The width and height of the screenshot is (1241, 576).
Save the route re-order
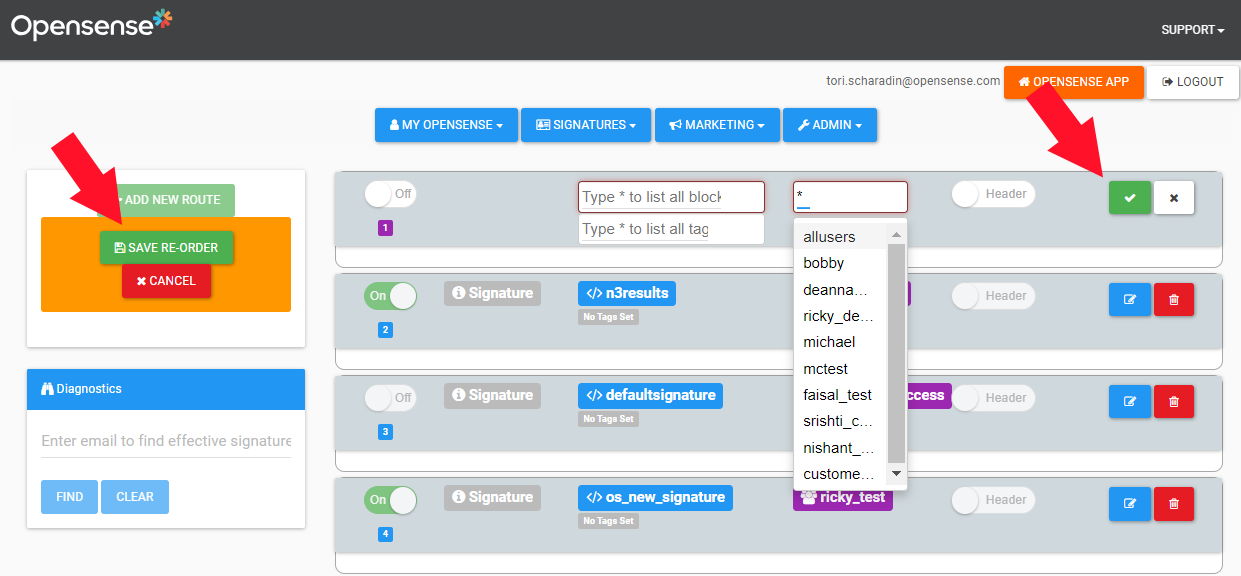pos(167,248)
